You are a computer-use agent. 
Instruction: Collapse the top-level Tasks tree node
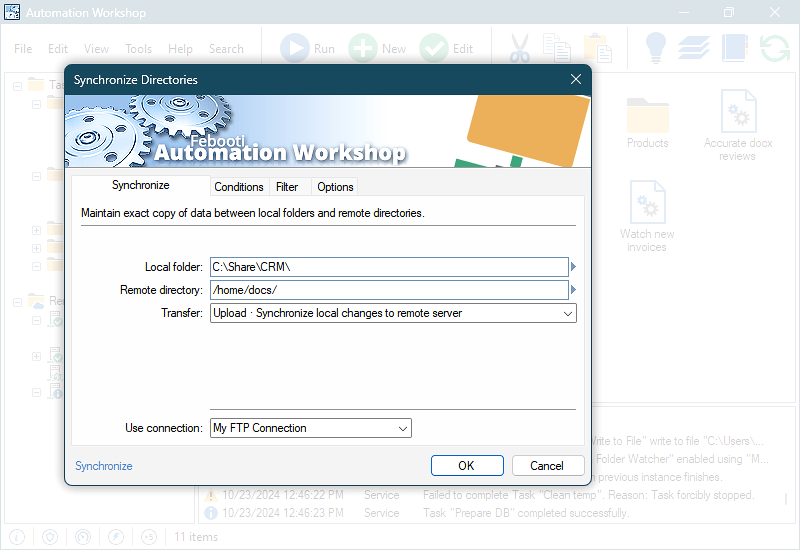17,86
